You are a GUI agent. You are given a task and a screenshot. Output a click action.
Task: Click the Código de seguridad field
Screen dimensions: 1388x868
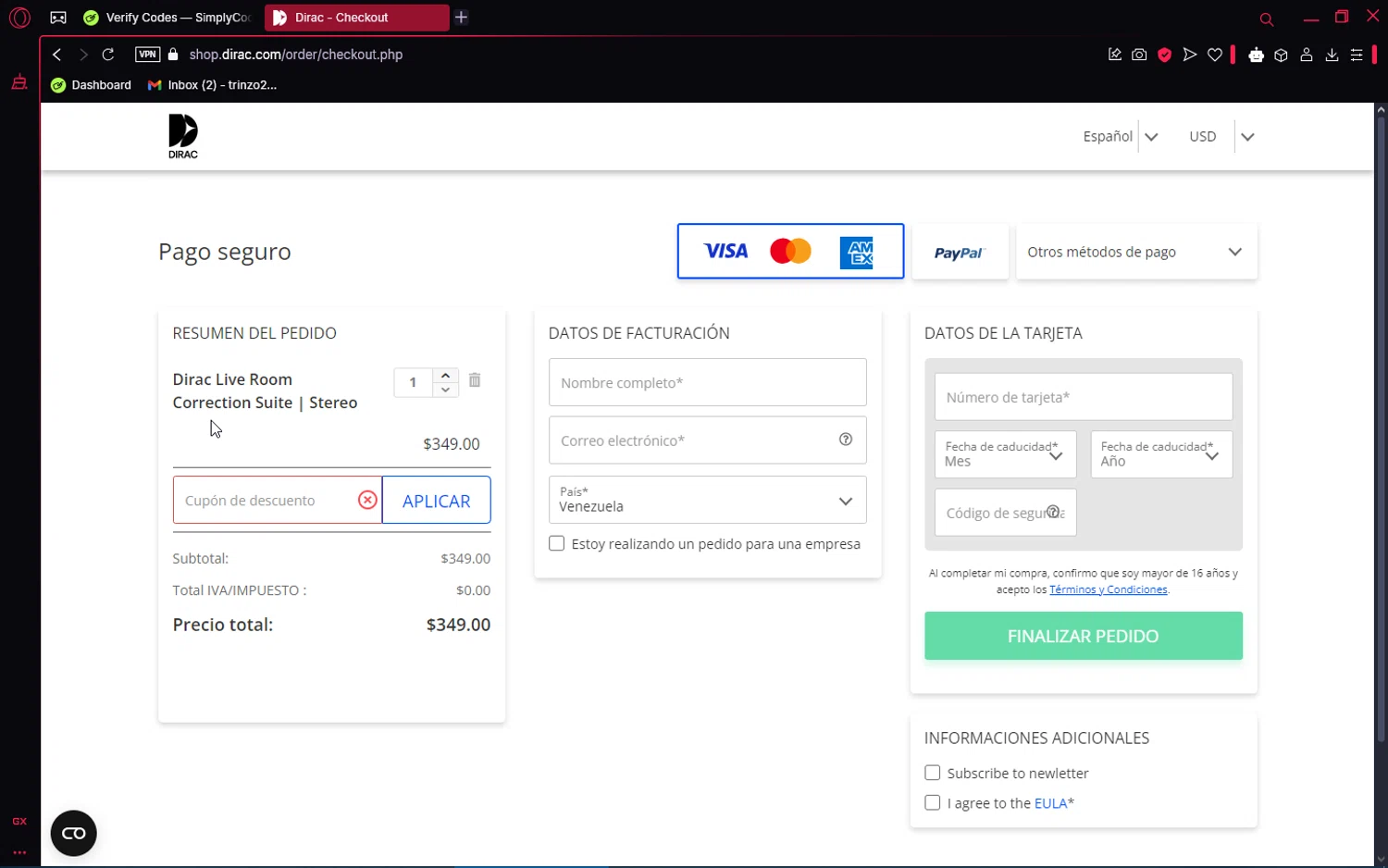(x=1006, y=512)
